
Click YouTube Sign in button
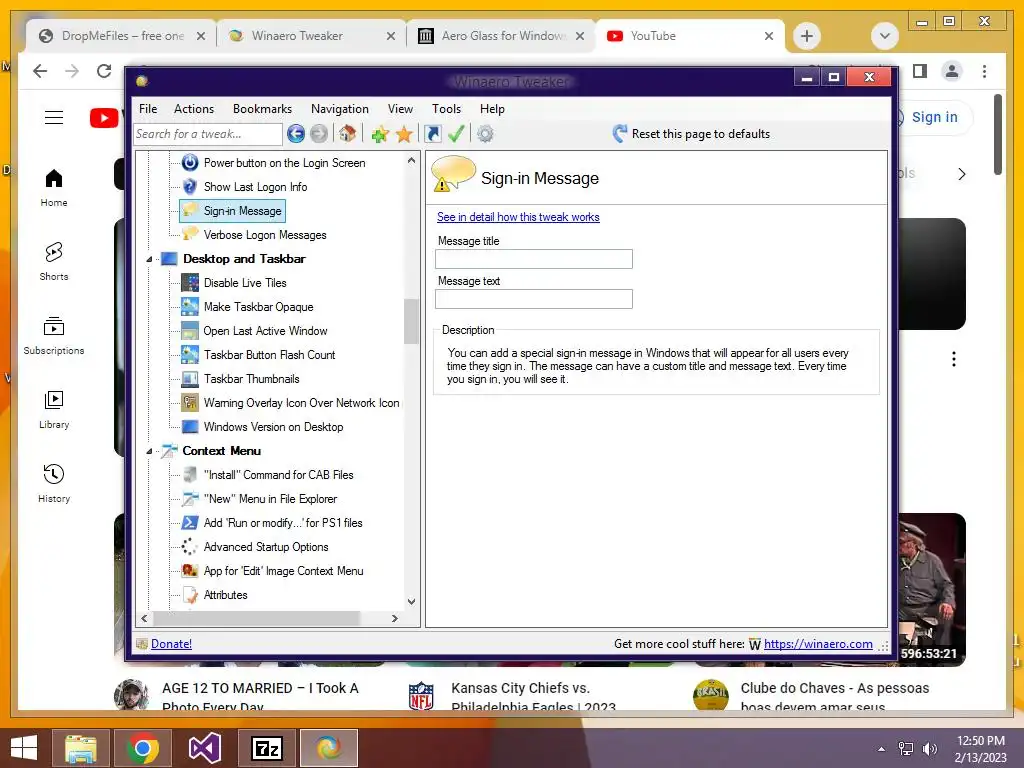point(934,118)
